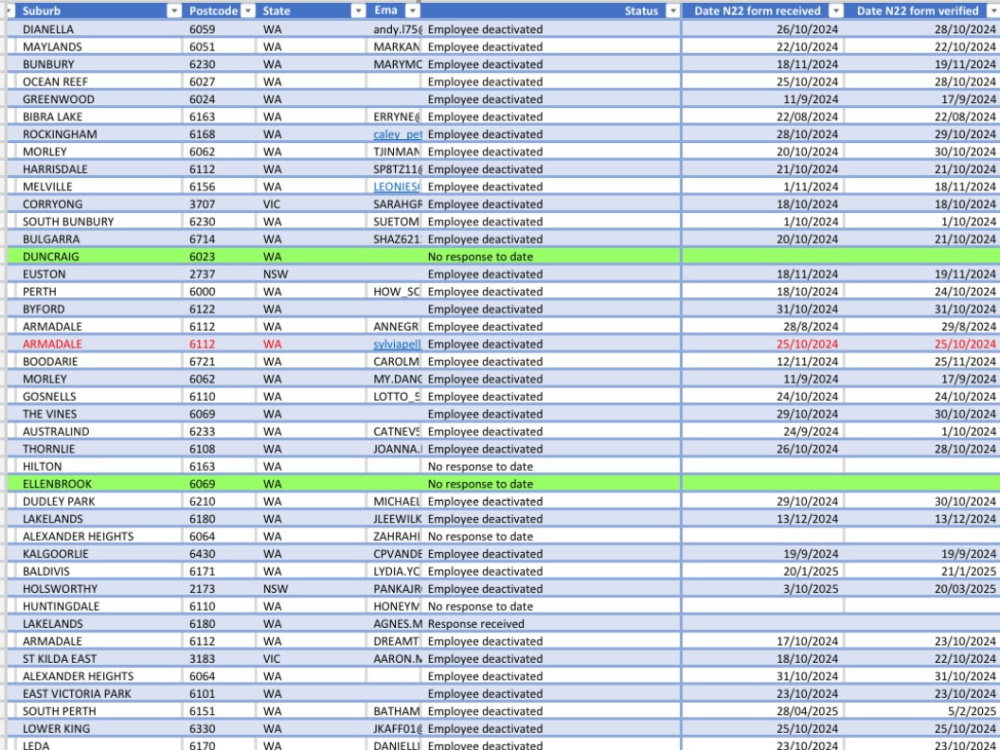
Task: Select the 3/10/2025 received date cell
Action: (763, 589)
